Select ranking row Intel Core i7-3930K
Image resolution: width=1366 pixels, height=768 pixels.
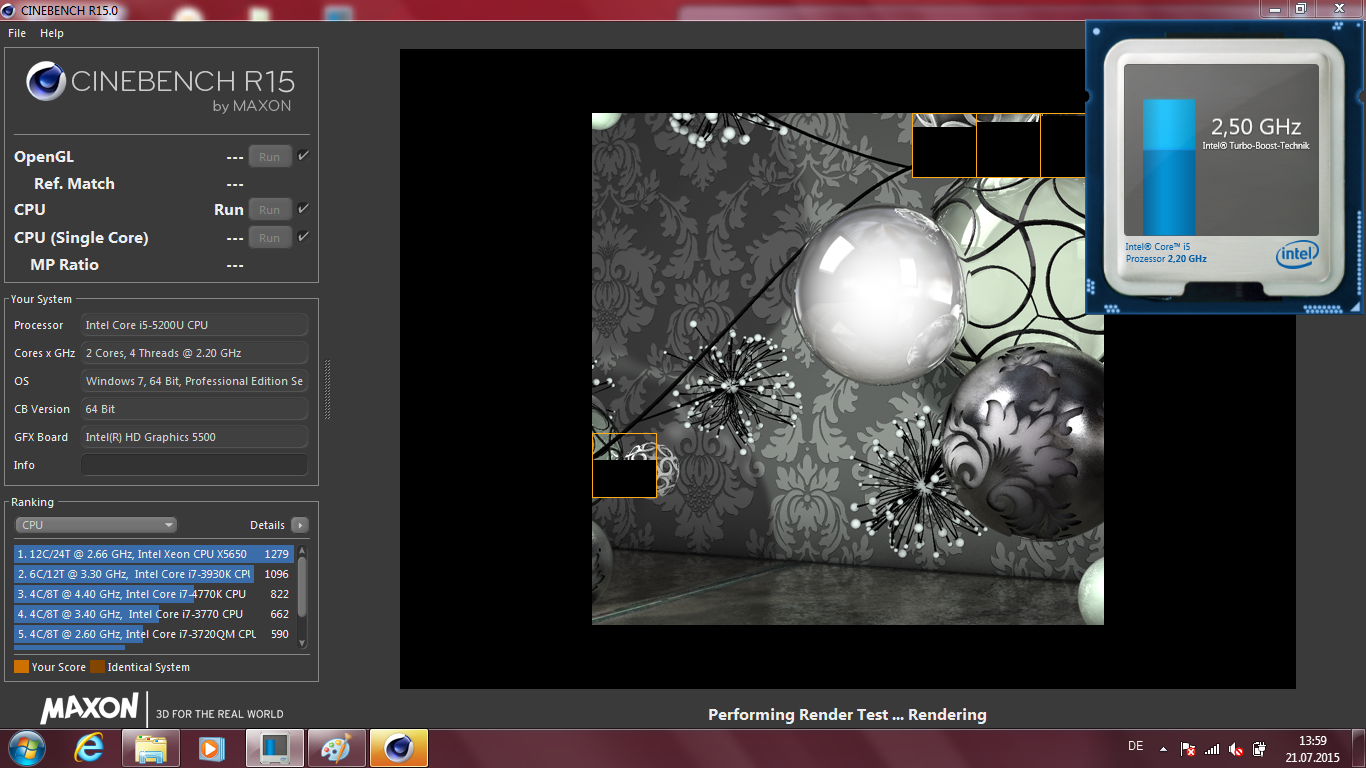point(153,574)
